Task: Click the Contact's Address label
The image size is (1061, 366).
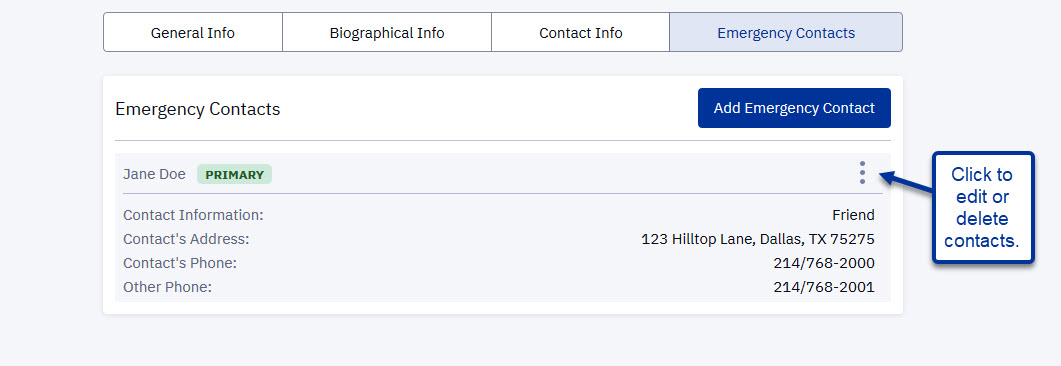Action: (186, 239)
